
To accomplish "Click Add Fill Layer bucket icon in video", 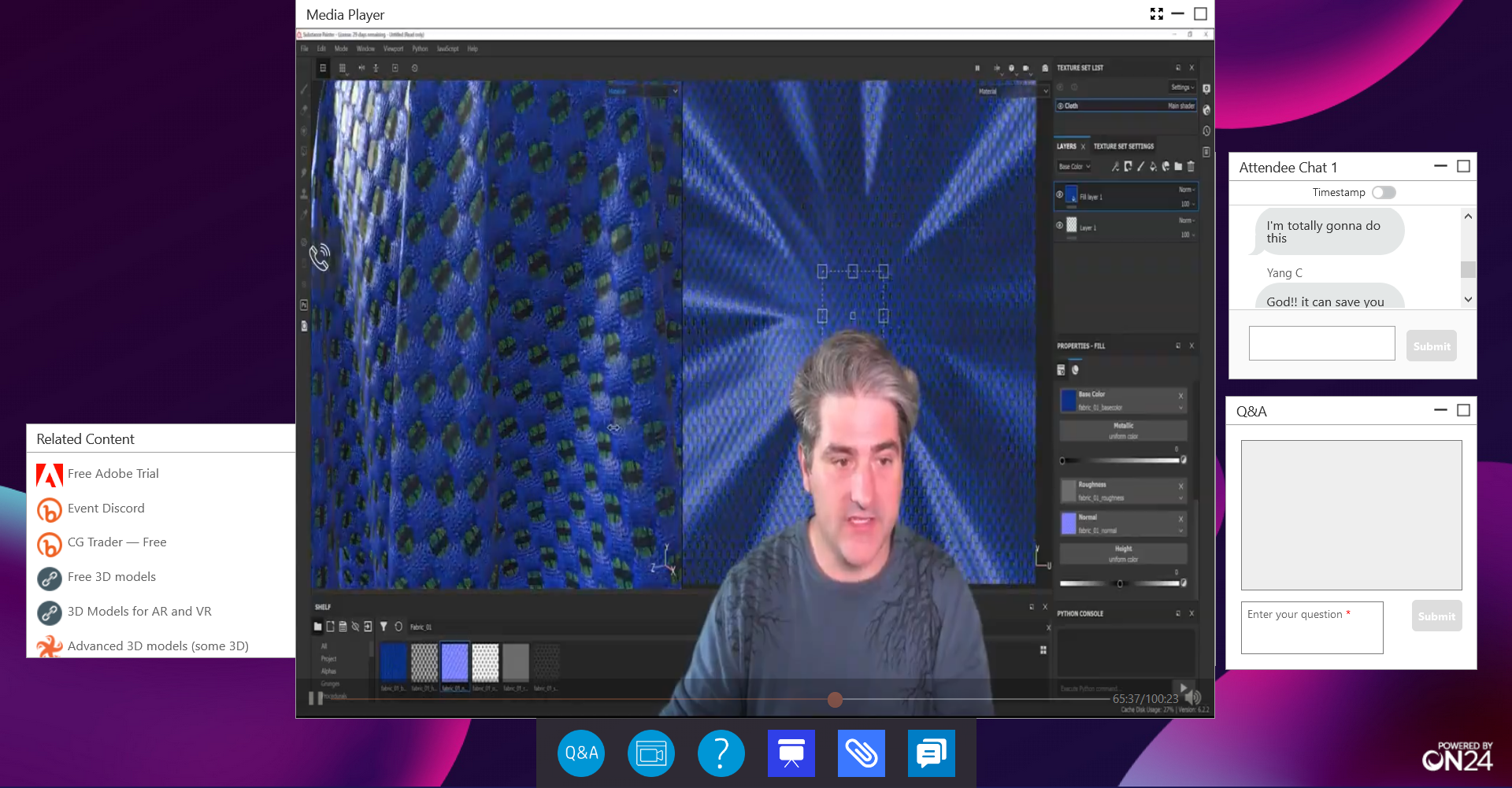I will click(x=1153, y=167).
